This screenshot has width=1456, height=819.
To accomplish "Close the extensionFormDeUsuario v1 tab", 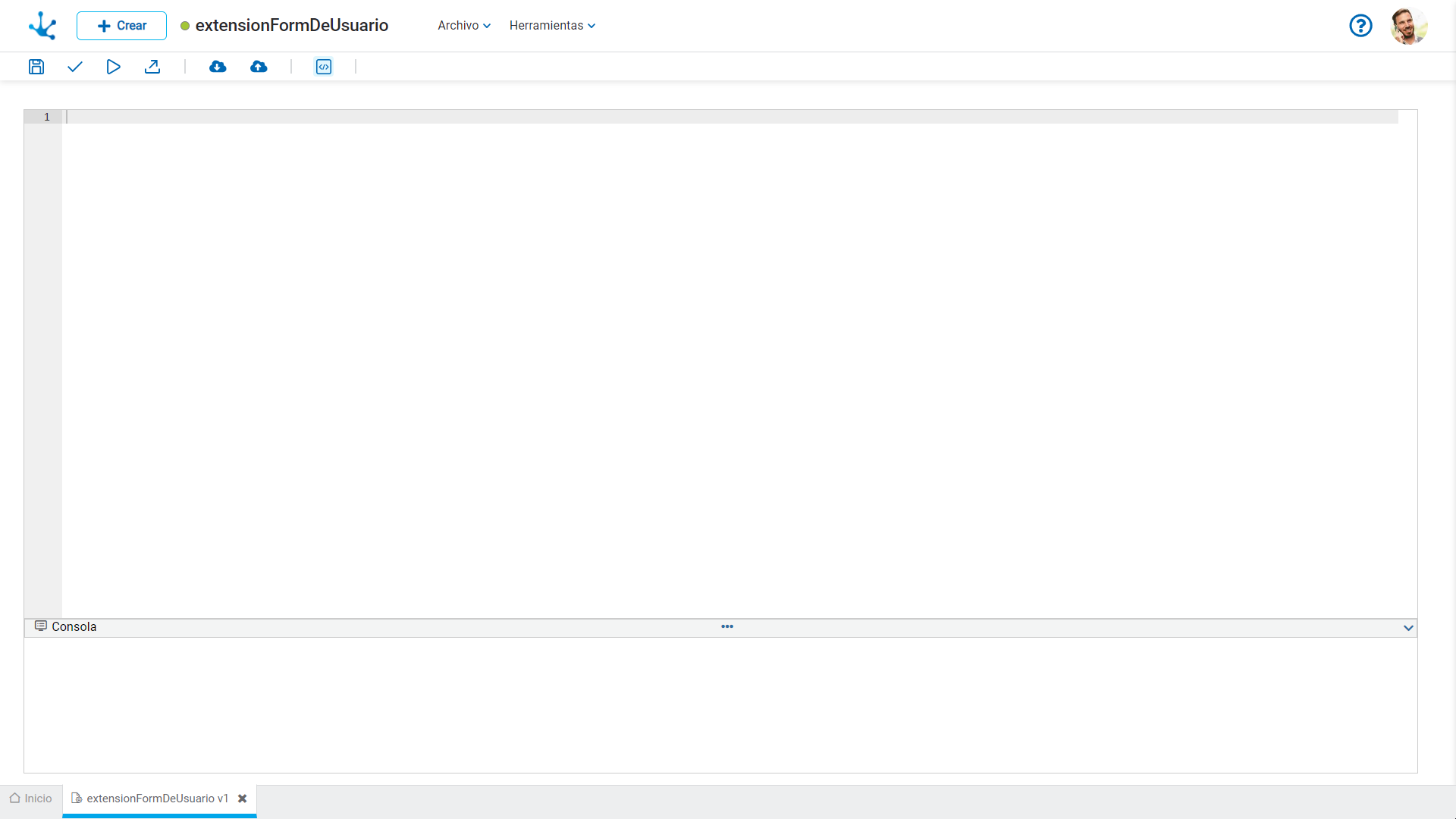I will [243, 799].
